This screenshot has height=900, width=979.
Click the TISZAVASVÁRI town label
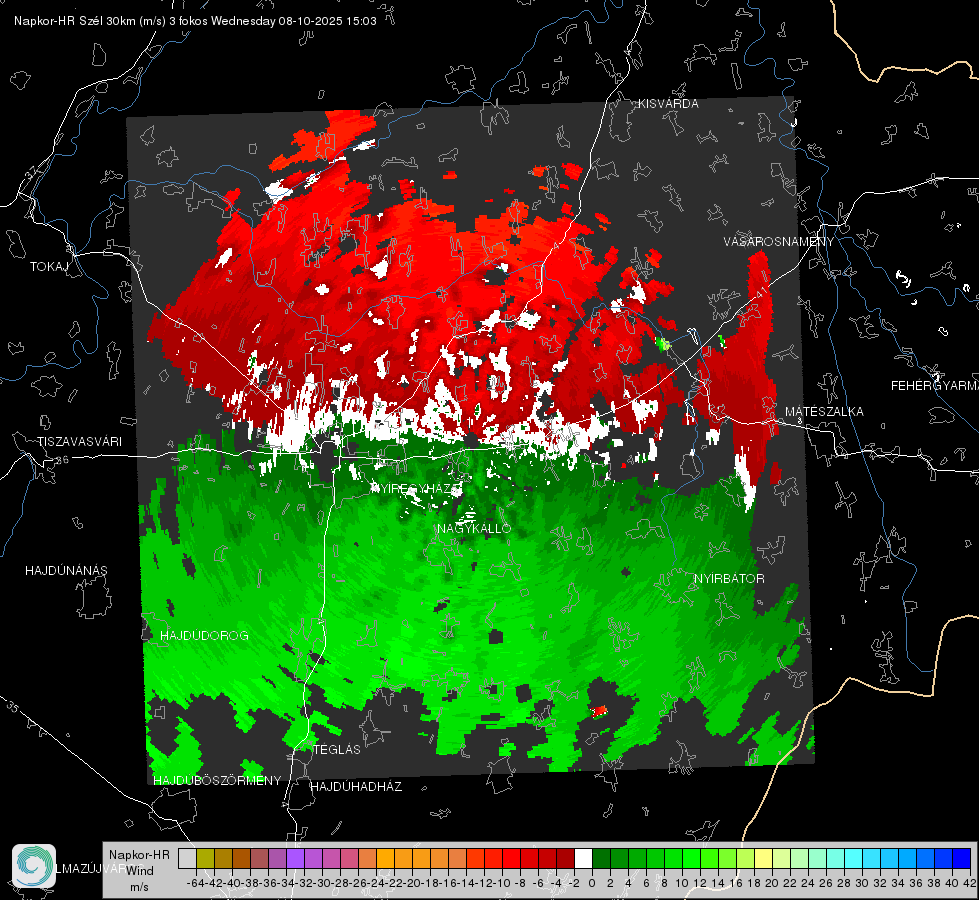point(79,442)
